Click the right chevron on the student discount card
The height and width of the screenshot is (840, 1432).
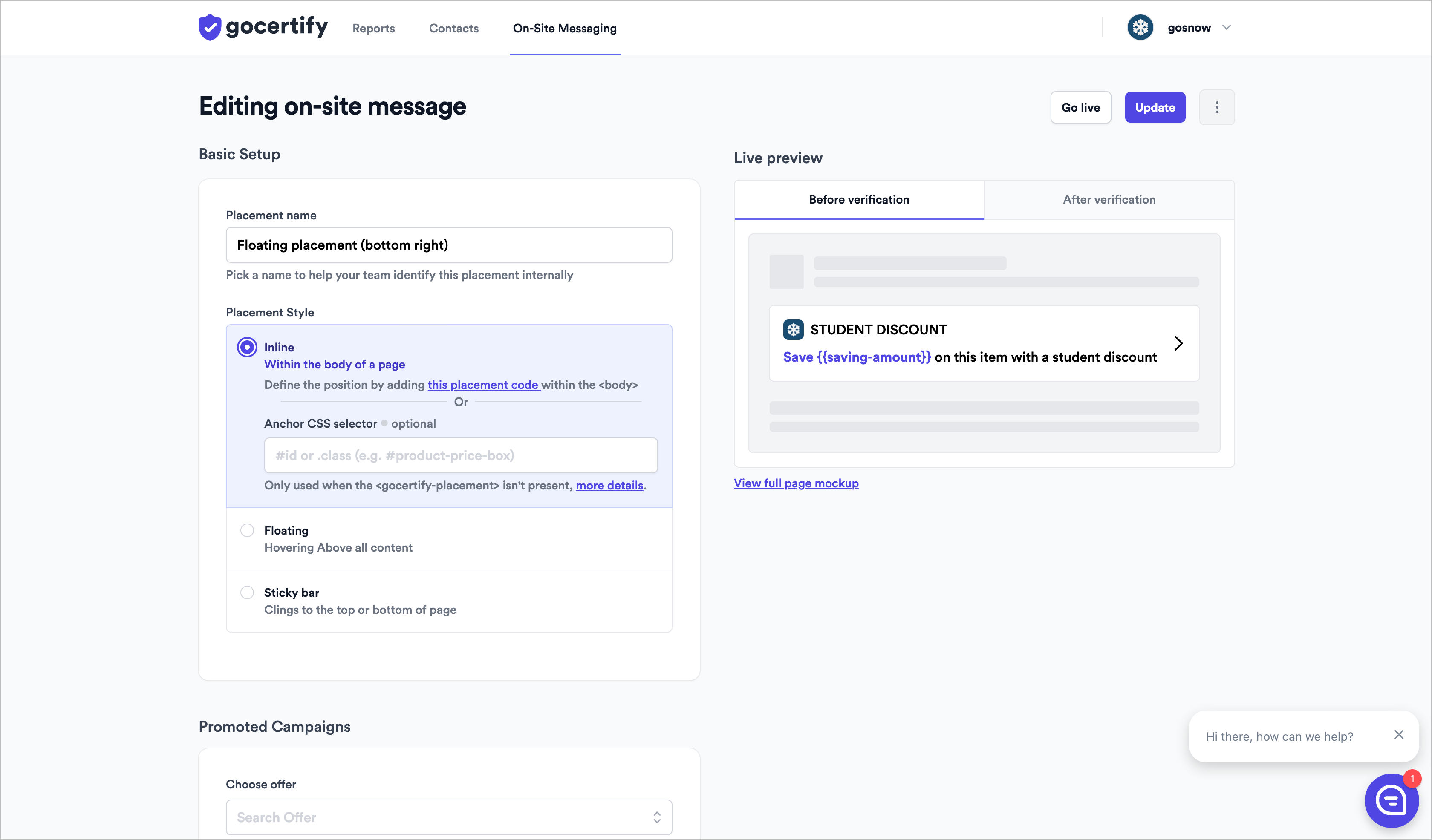pos(1178,343)
